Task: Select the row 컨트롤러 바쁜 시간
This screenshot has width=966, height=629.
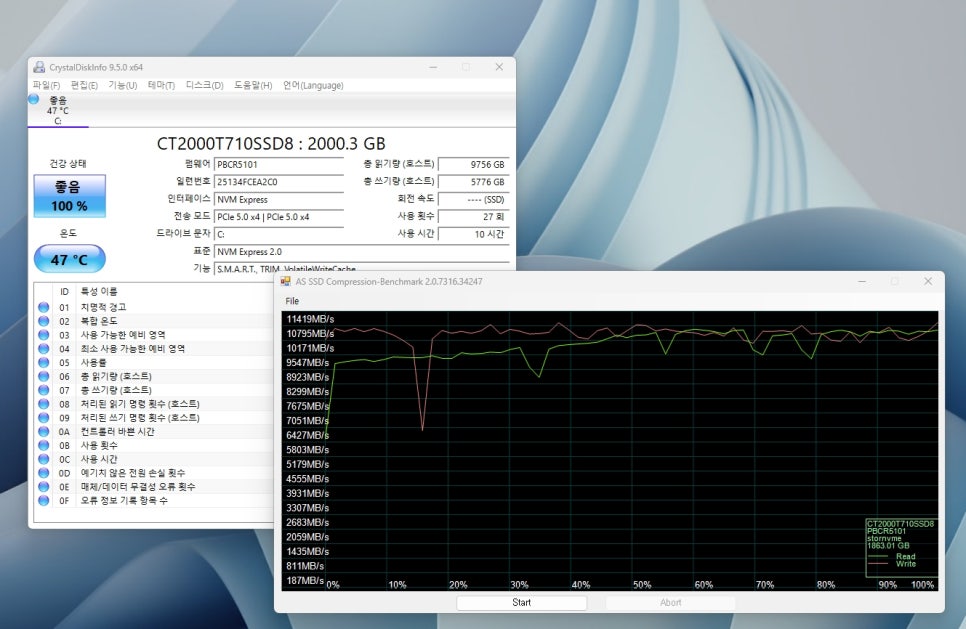Action: pyautogui.click(x=154, y=431)
